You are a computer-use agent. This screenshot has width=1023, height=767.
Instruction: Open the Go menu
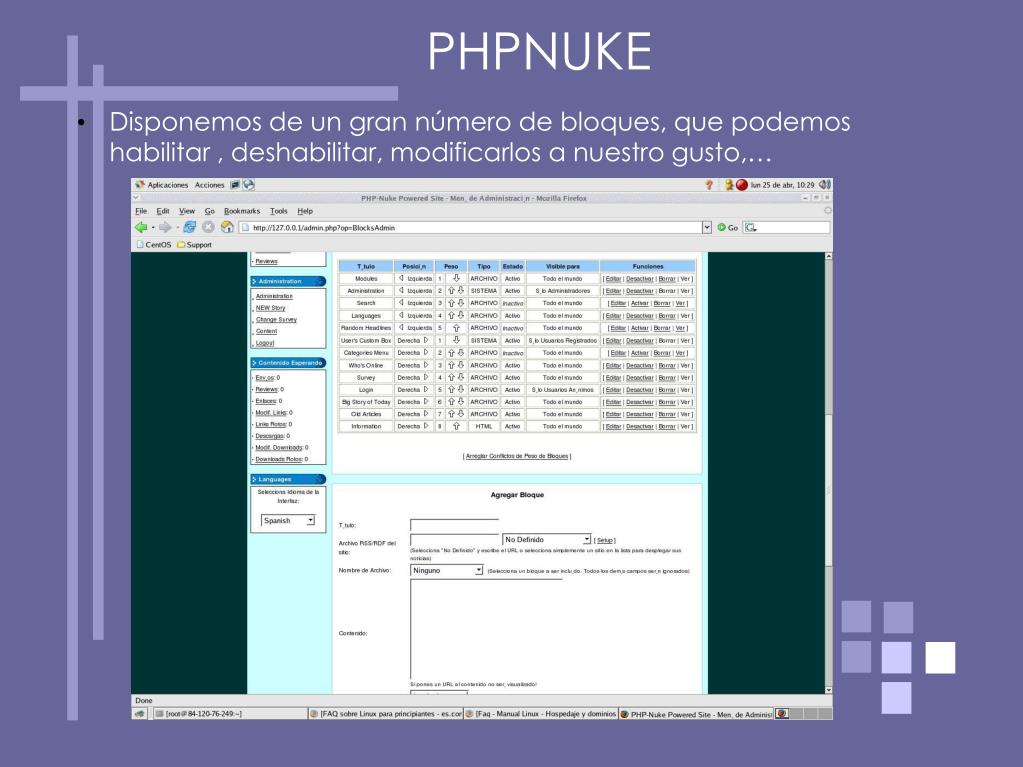(x=209, y=211)
